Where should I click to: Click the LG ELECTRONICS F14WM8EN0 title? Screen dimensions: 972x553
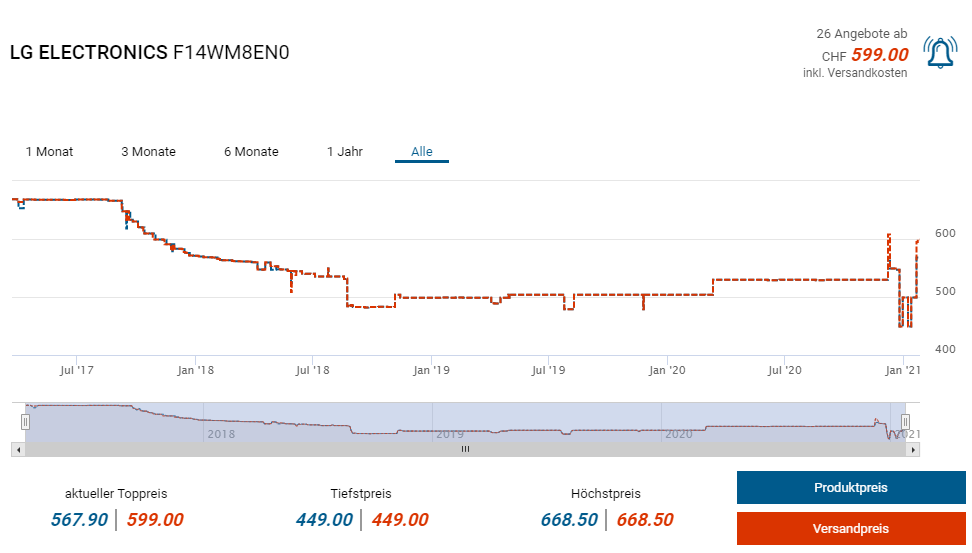coord(149,53)
